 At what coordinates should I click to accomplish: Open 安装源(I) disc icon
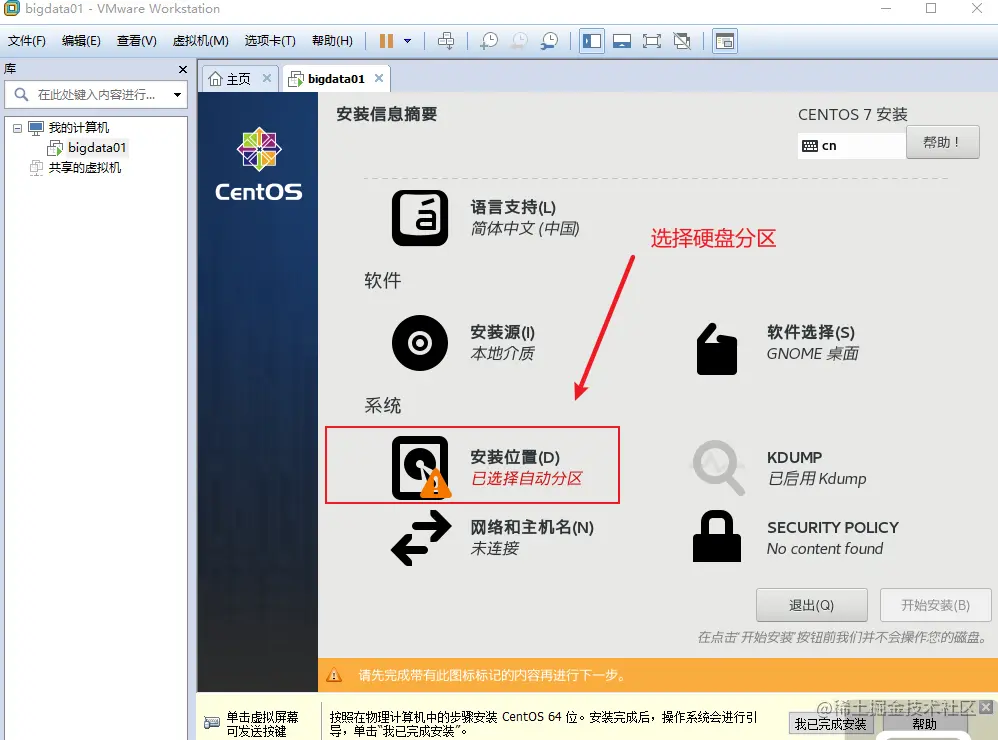[420, 343]
